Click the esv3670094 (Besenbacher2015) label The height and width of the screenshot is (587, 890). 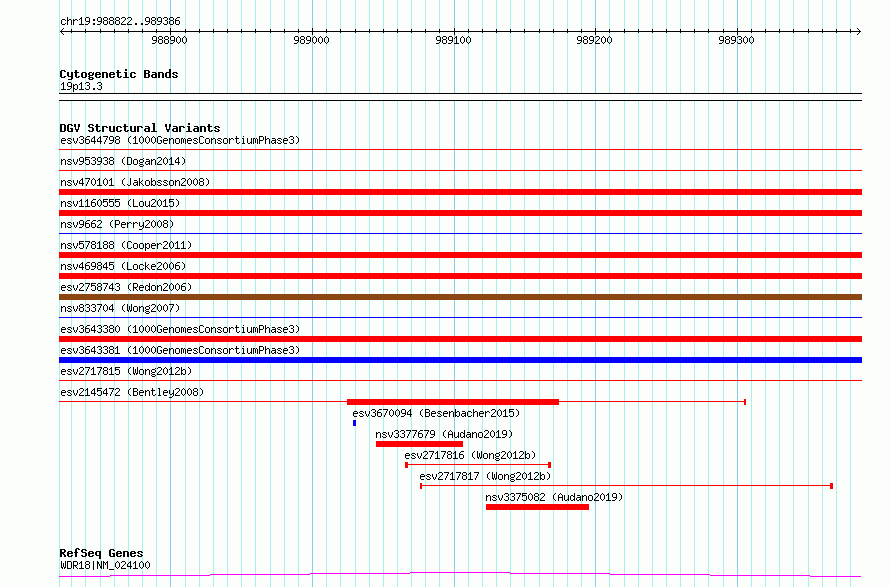(x=436, y=413)
